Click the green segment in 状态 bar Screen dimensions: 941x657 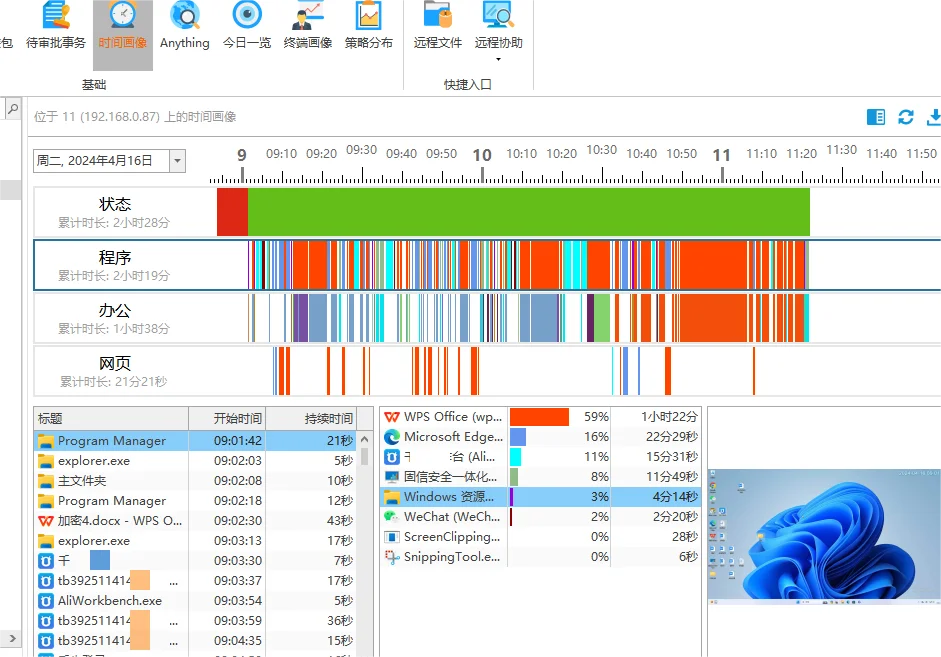click(x=529, y=212)
